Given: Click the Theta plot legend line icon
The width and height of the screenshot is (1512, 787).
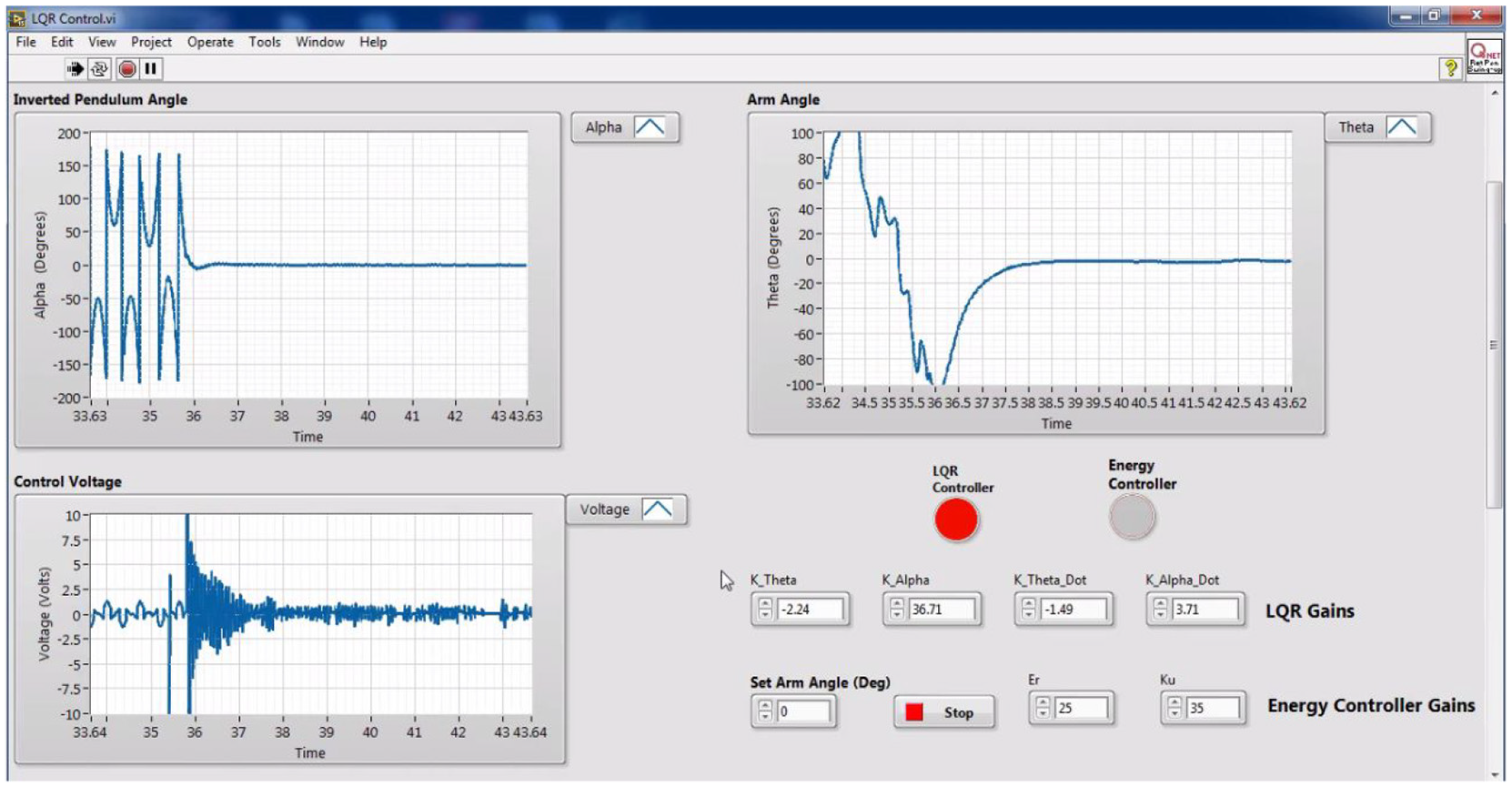Looking at the screenshot, I should [1402, 127].
